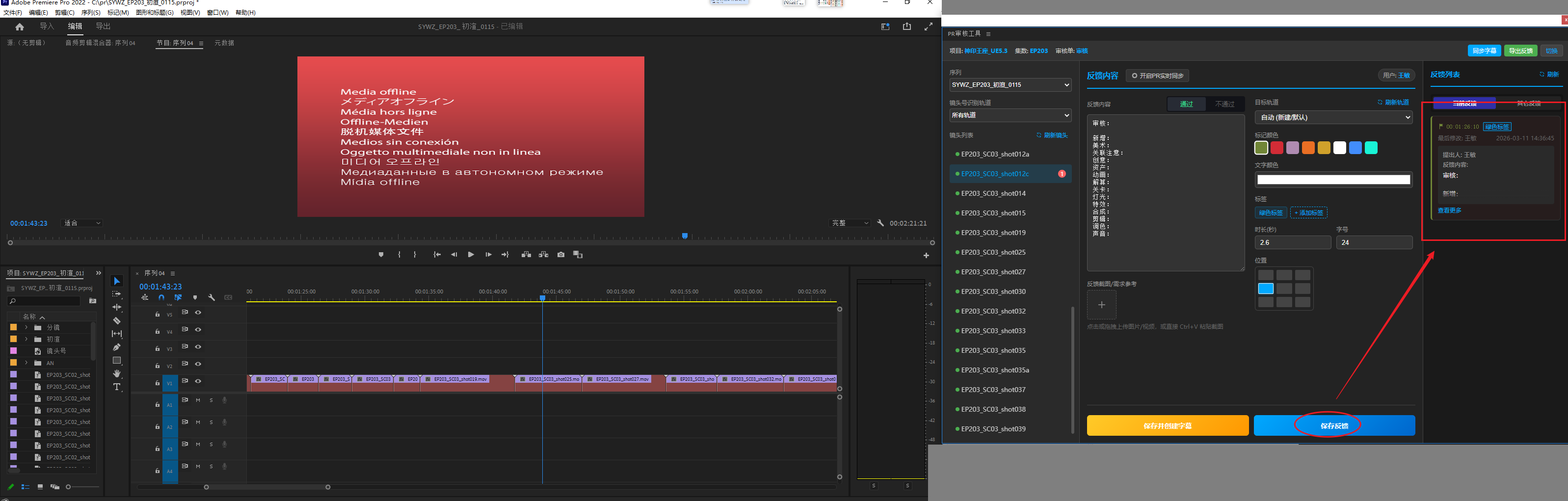Click the Export Frame camera icon

560,255
